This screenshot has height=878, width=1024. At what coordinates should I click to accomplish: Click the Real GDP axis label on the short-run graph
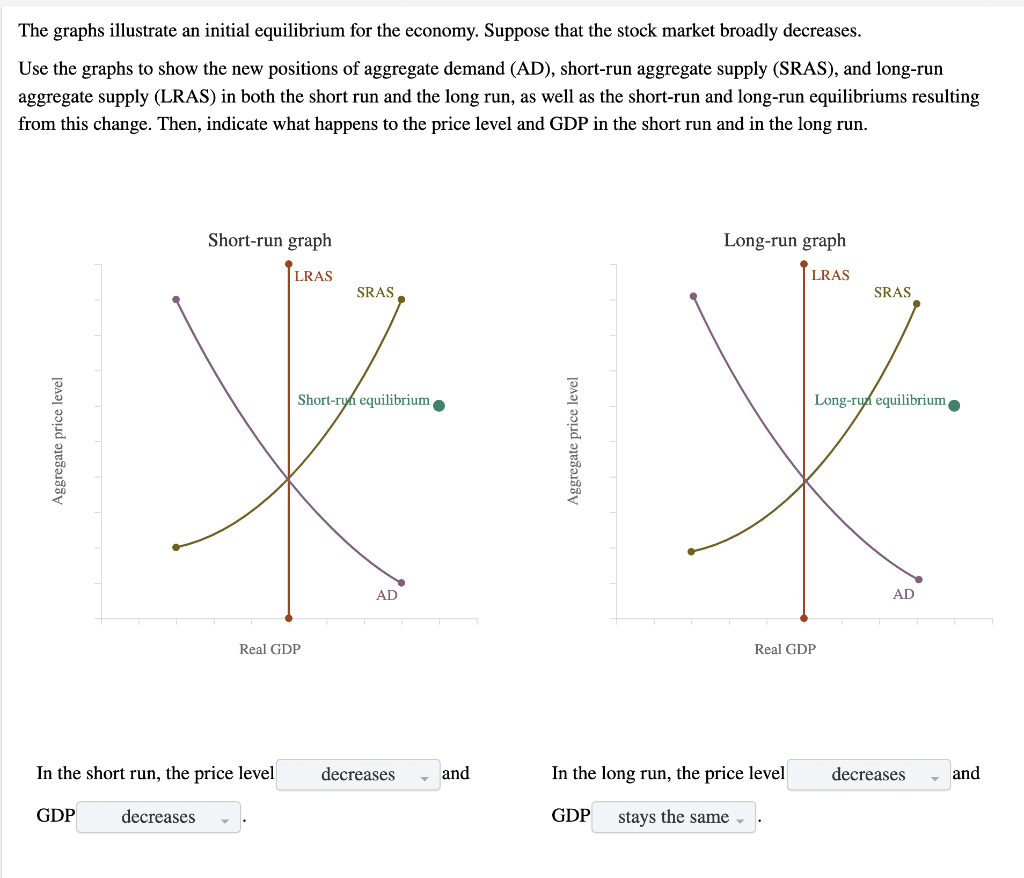coord(270,649)
